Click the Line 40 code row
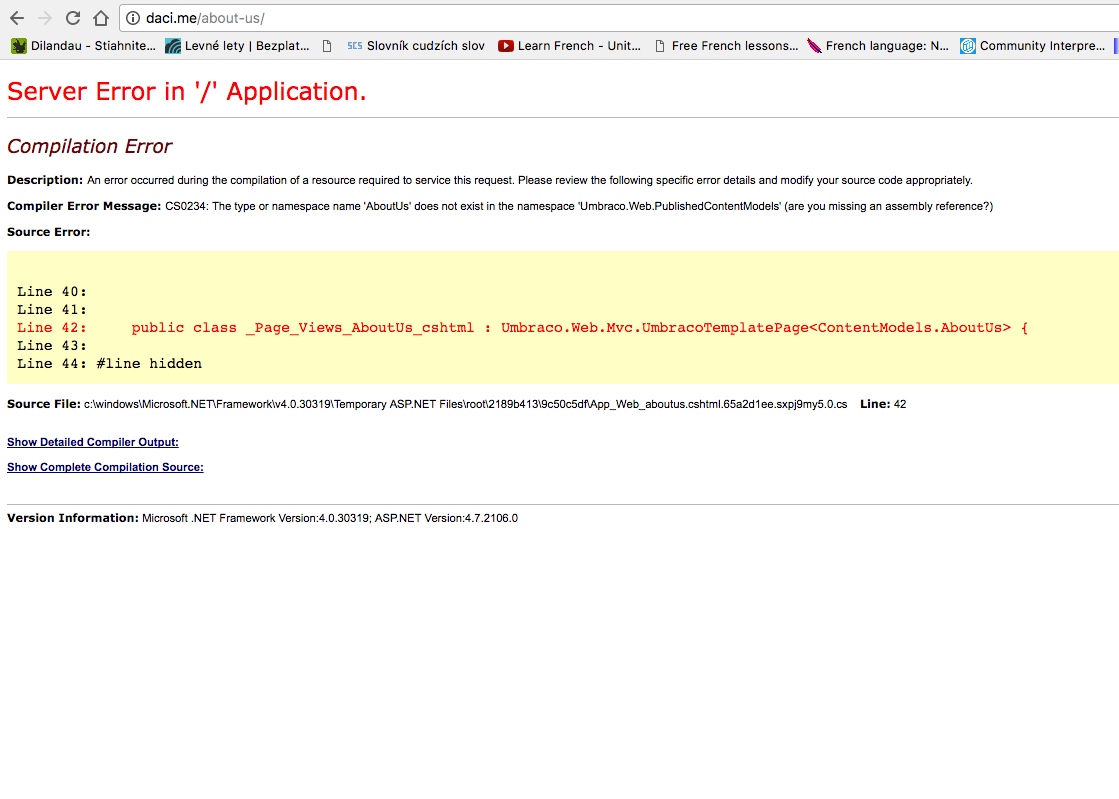Viewport: 1119px width, 799px height. click(x=51, y=292)
